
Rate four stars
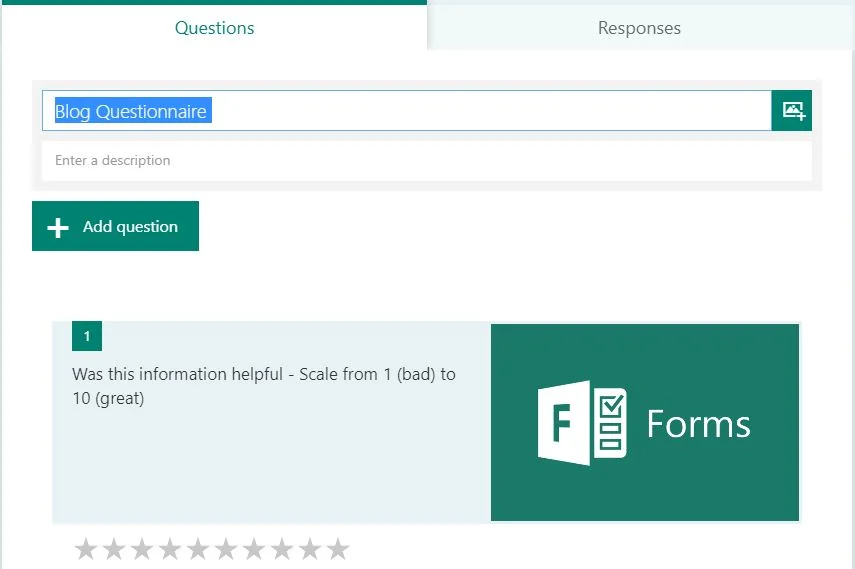point(170,549)
